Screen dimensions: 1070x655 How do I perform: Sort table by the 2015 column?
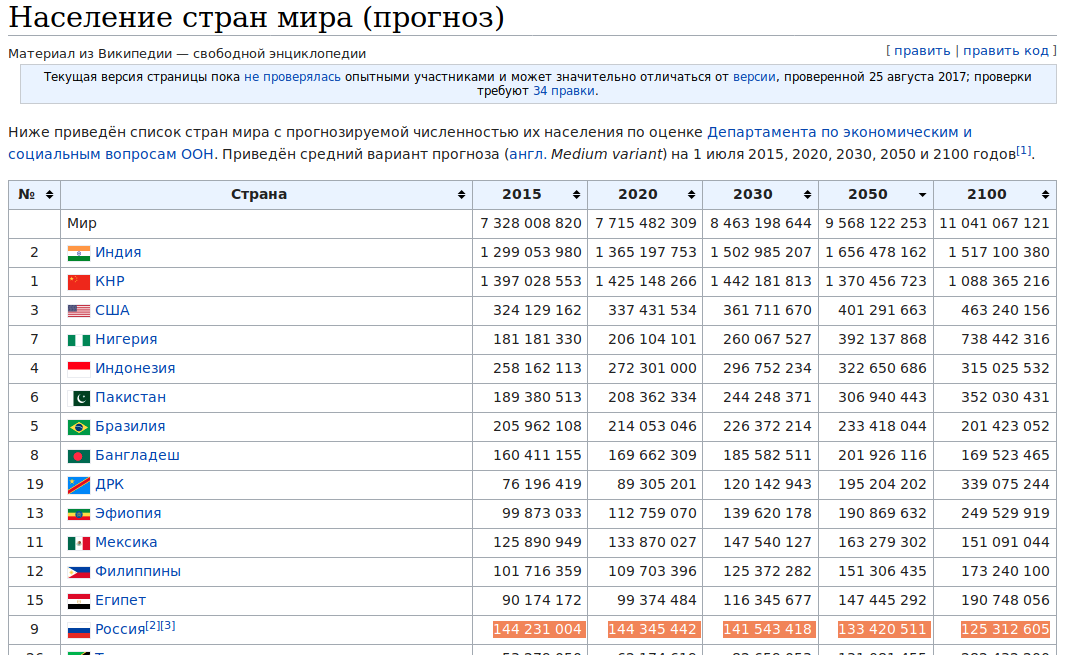click(x=576, y=195)
